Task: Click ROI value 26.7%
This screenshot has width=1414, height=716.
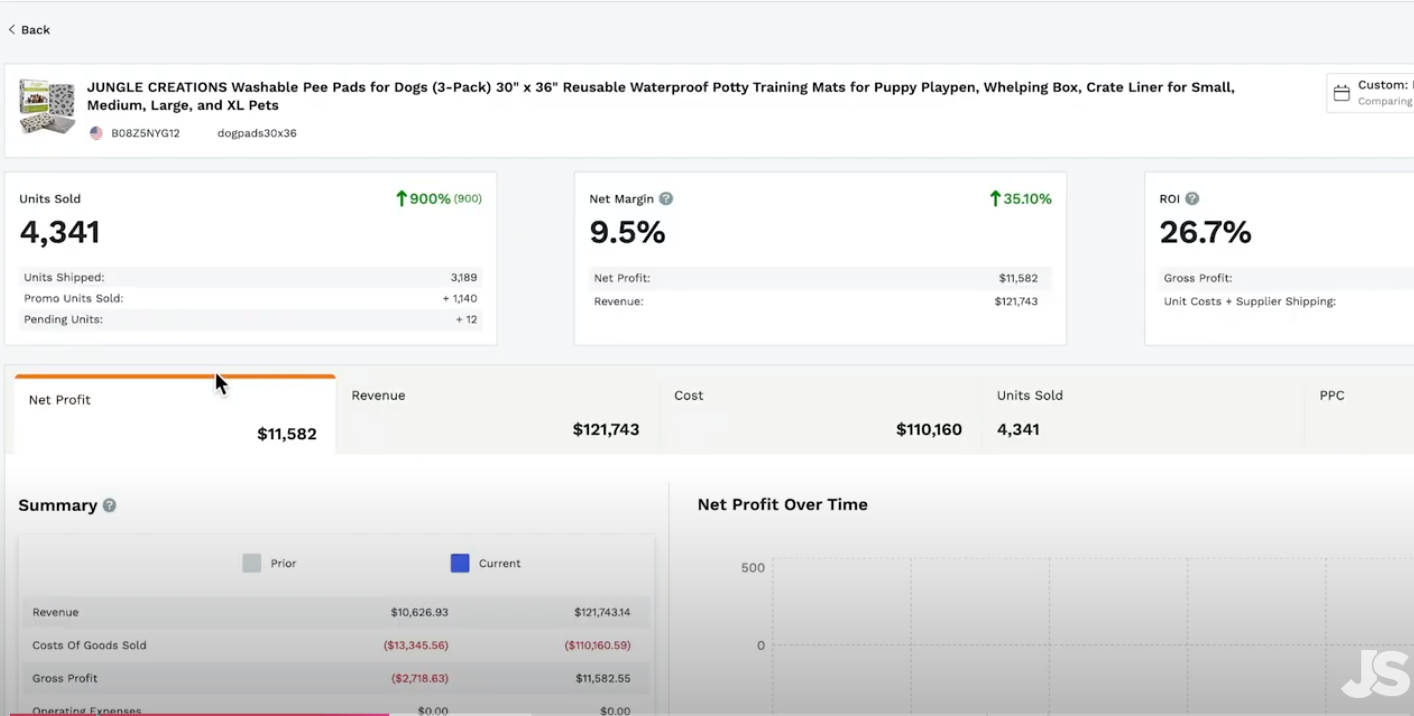Action: click(1205, 233)
